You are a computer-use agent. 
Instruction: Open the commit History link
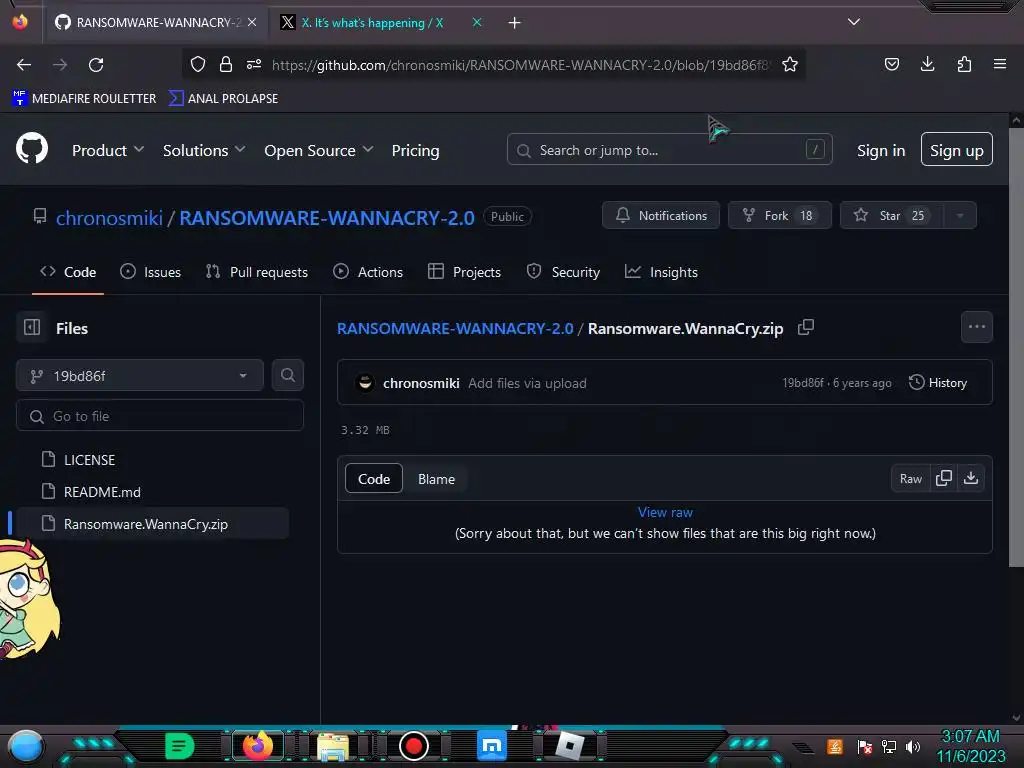coord(938,383)
